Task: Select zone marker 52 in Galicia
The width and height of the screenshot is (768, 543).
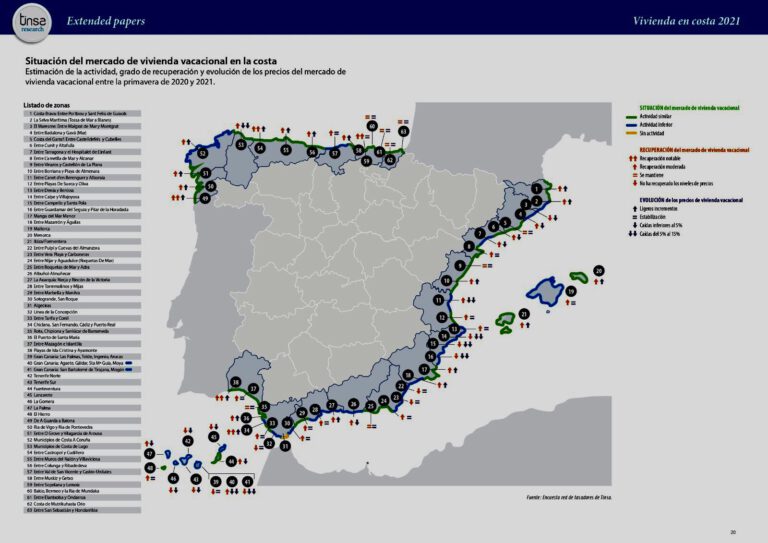Action: click(203, 154)
